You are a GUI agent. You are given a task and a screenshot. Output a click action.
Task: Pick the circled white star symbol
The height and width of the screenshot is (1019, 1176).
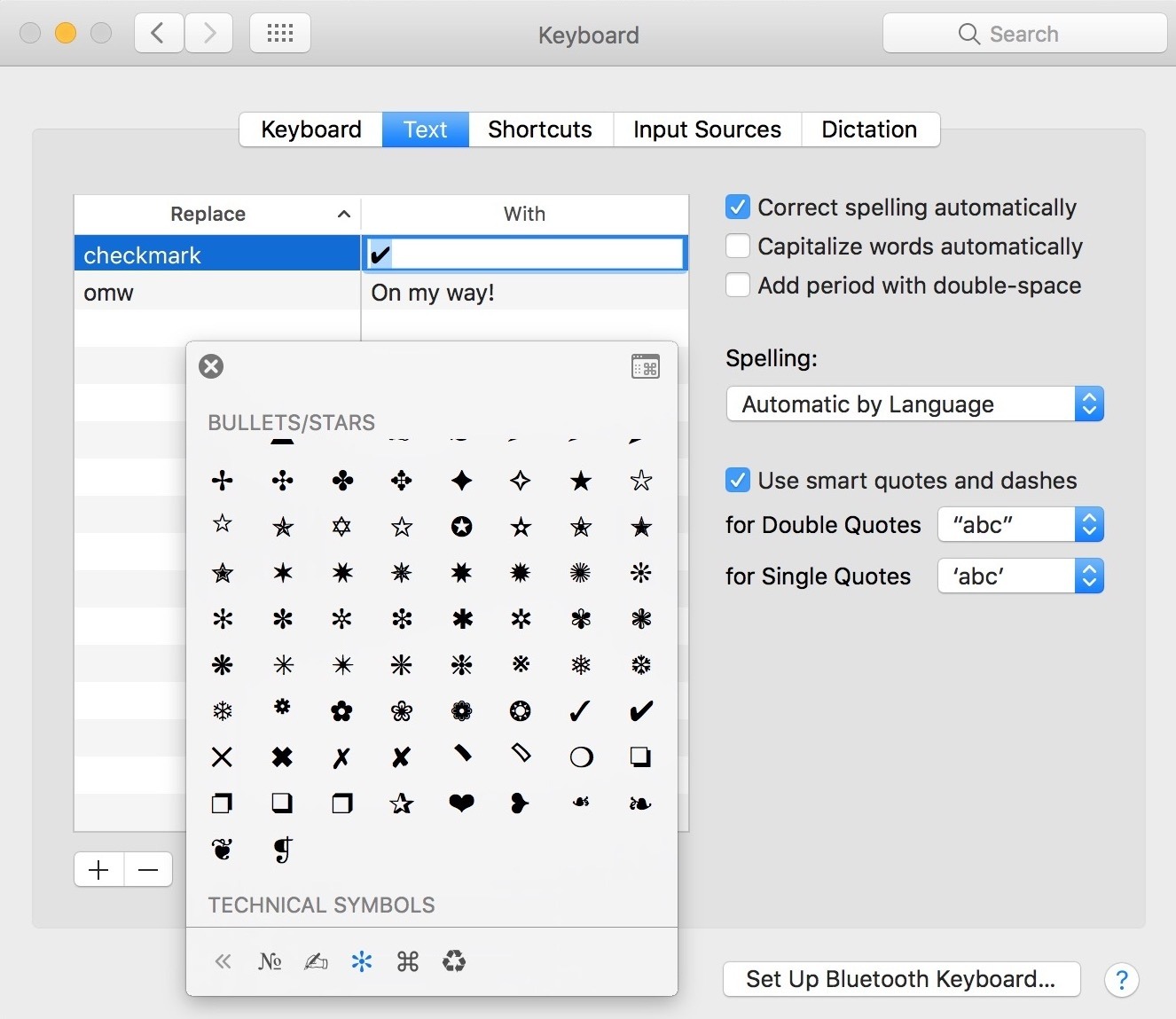pos(461,527)
